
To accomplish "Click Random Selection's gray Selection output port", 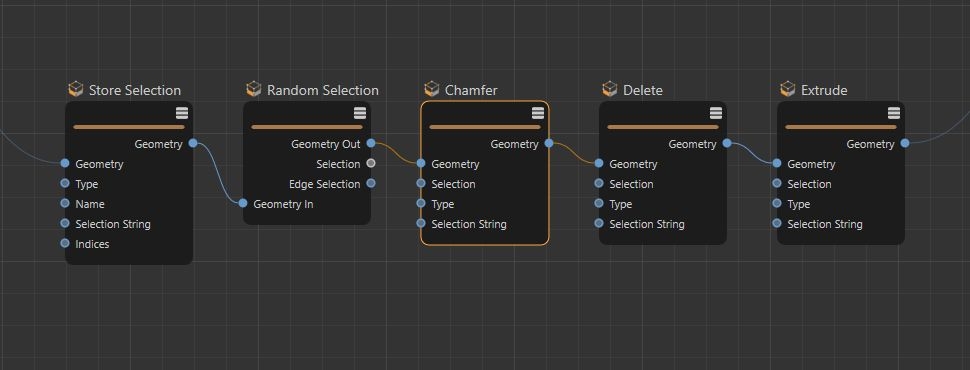I will [371, 163].
